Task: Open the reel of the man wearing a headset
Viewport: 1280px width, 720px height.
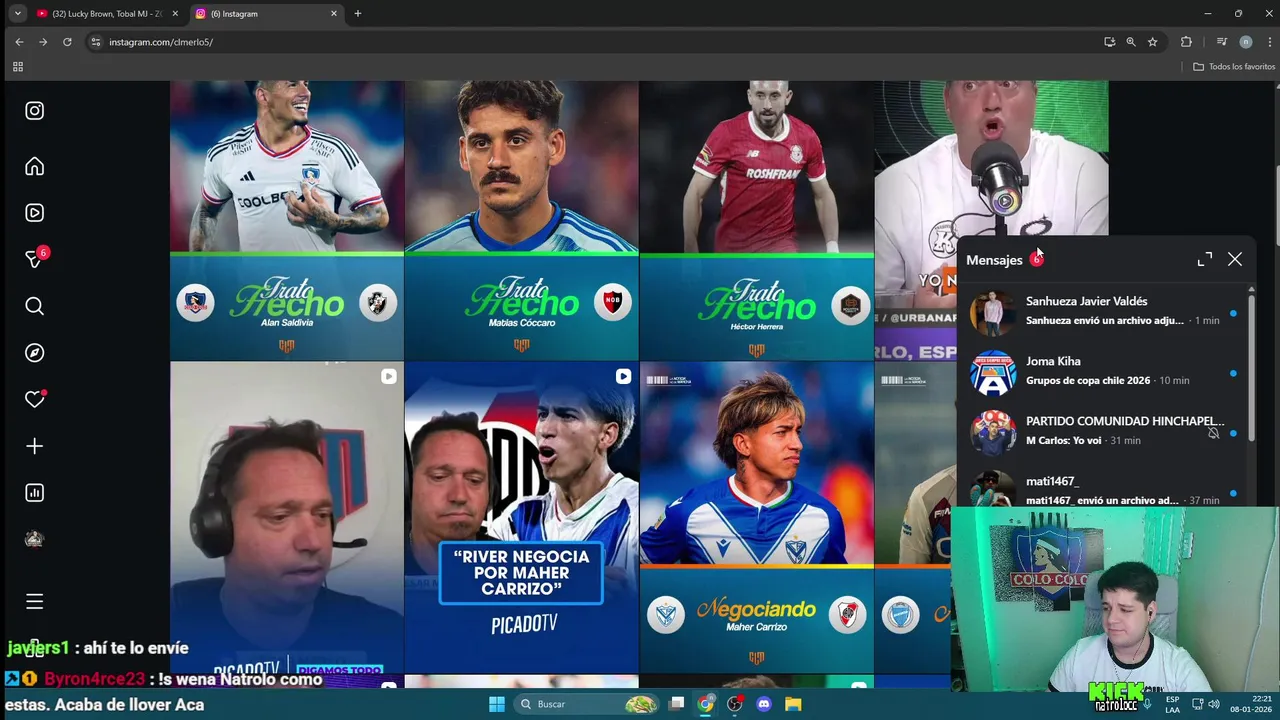Action: click(x=287, y=517)
